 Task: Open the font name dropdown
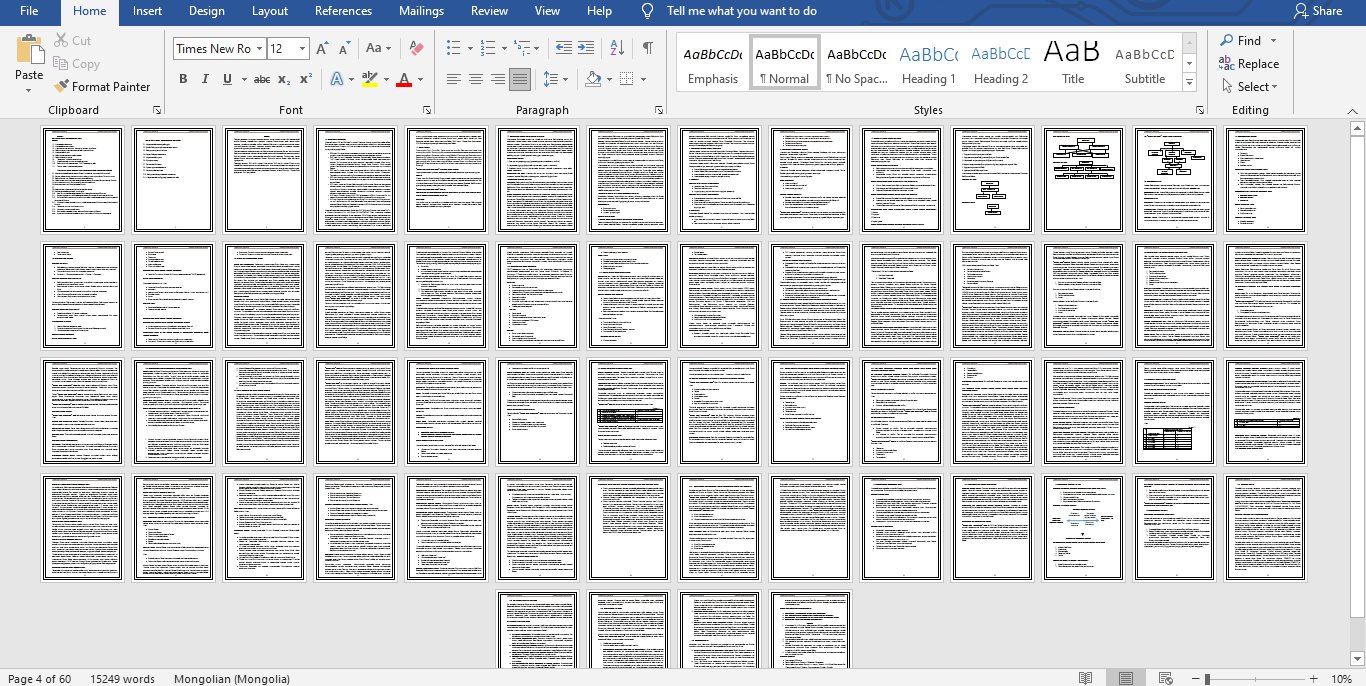259,48
